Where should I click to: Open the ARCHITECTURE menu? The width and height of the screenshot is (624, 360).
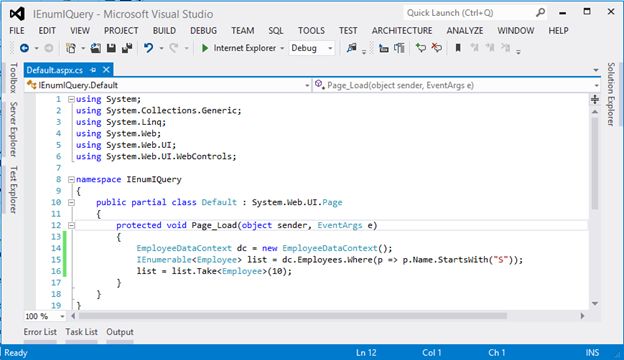402,31
